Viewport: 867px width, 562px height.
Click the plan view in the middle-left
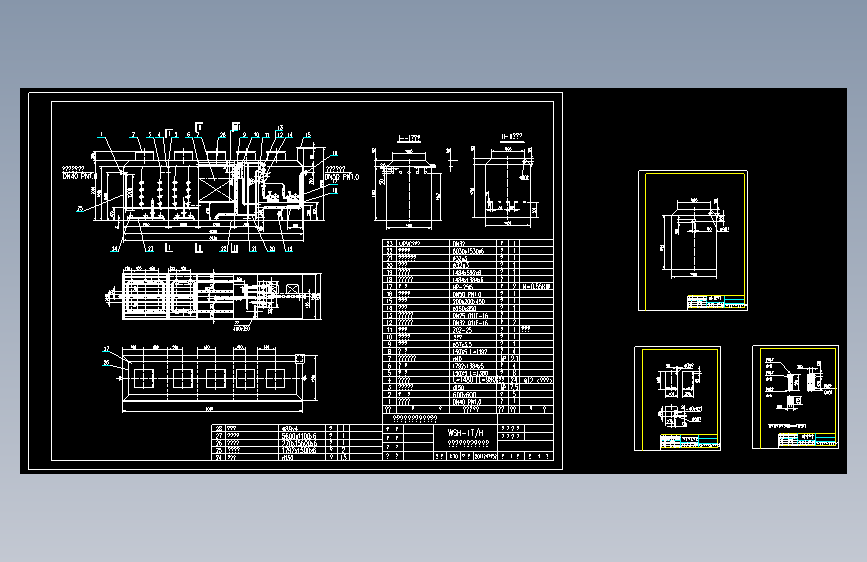pyautogui.click(x=215, y=295)
